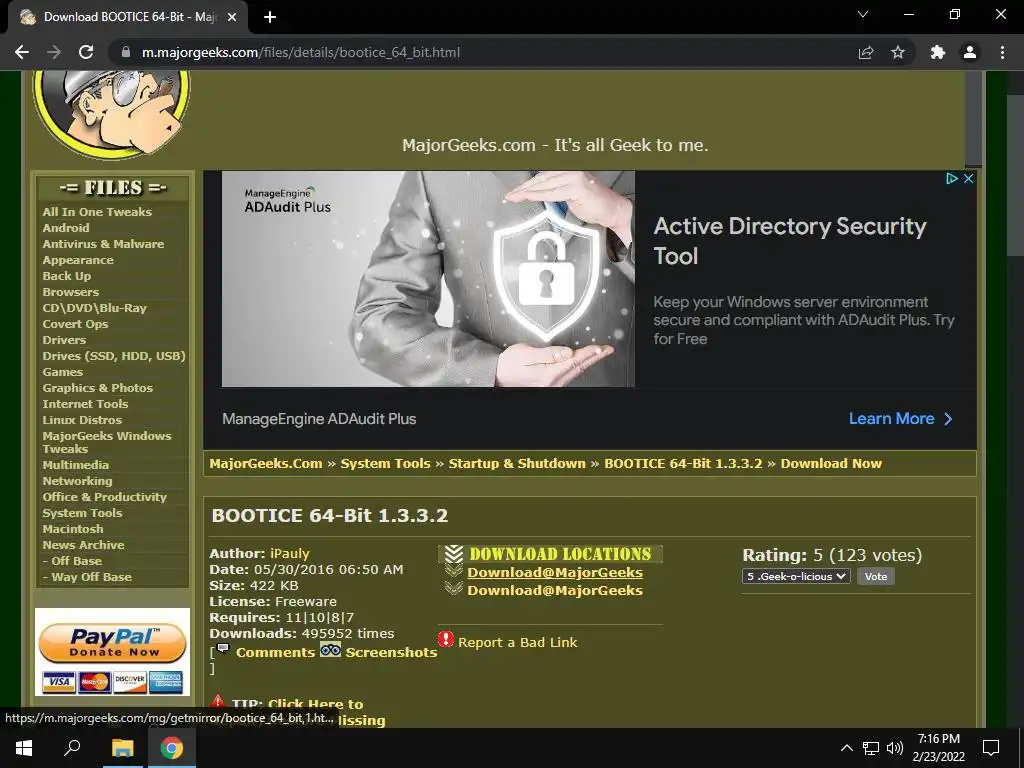This screenshot has height=768, width=1024.
Task: Open File Explorer from the taskbar
Action: click(x=122, y=748)
